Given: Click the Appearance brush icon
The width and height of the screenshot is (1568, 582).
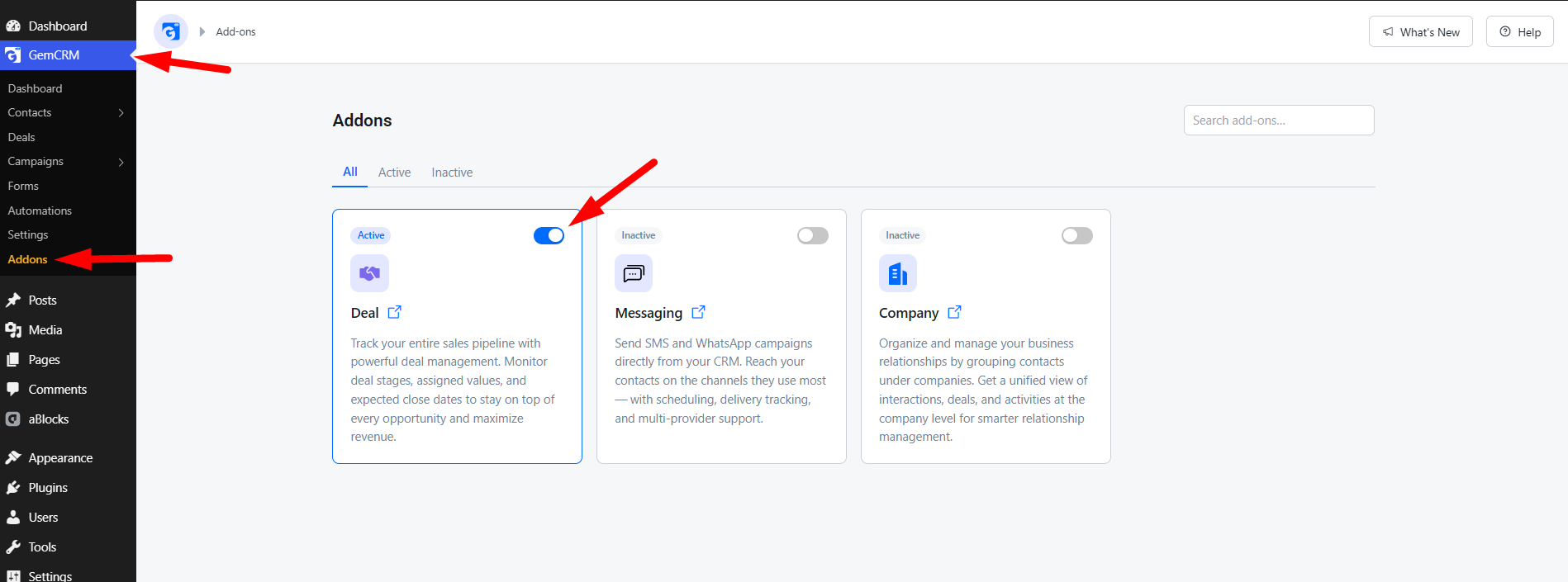Looking at the screenshot, I should pyautogui.click(x=13, y=458).
